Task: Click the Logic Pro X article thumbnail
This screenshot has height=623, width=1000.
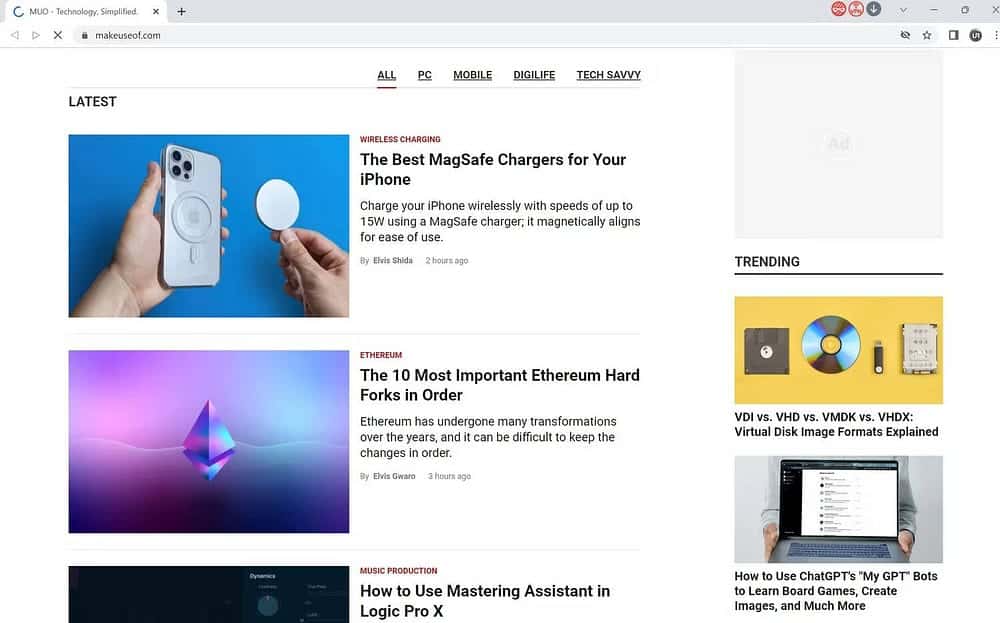Action: click(209, 594)
